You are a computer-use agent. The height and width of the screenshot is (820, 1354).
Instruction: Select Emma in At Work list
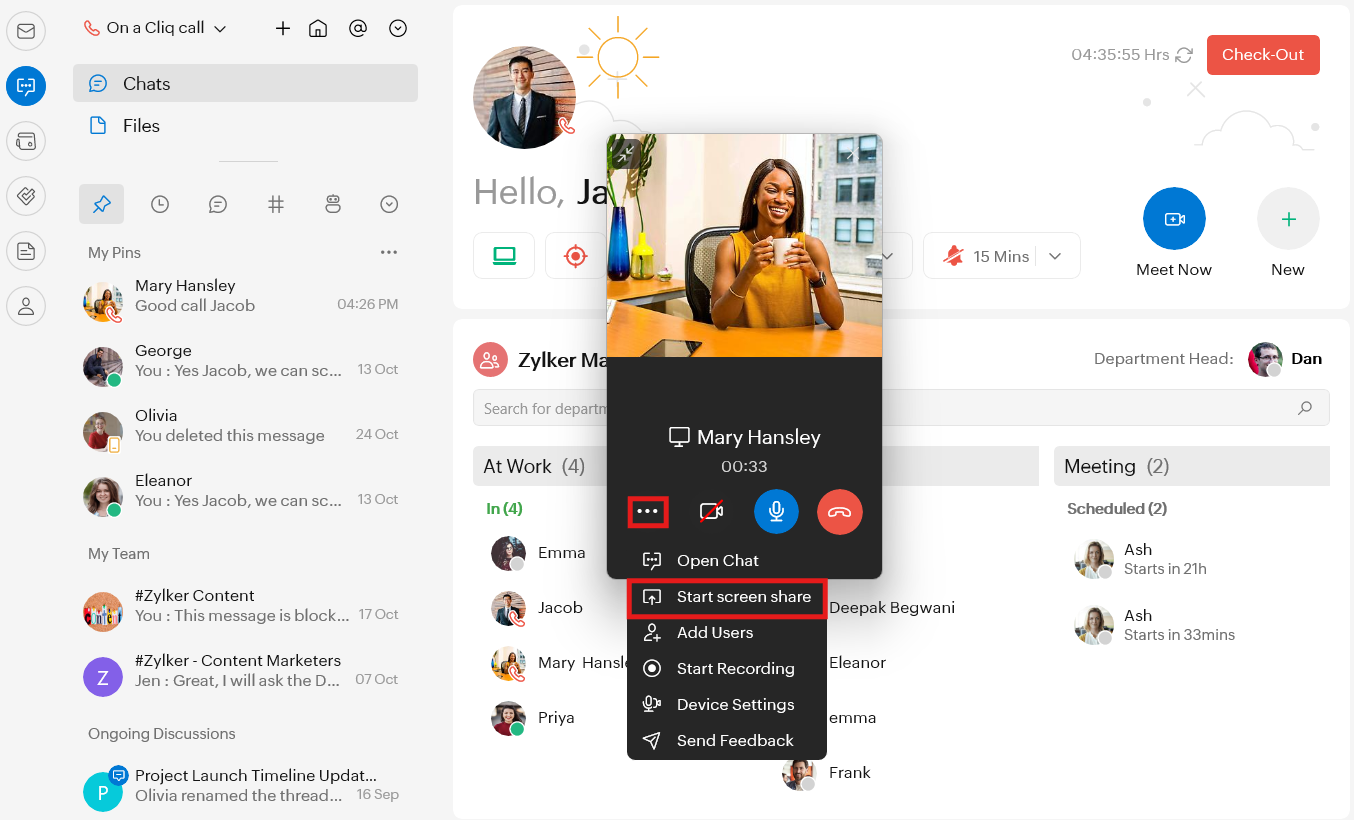pos(538,552)
